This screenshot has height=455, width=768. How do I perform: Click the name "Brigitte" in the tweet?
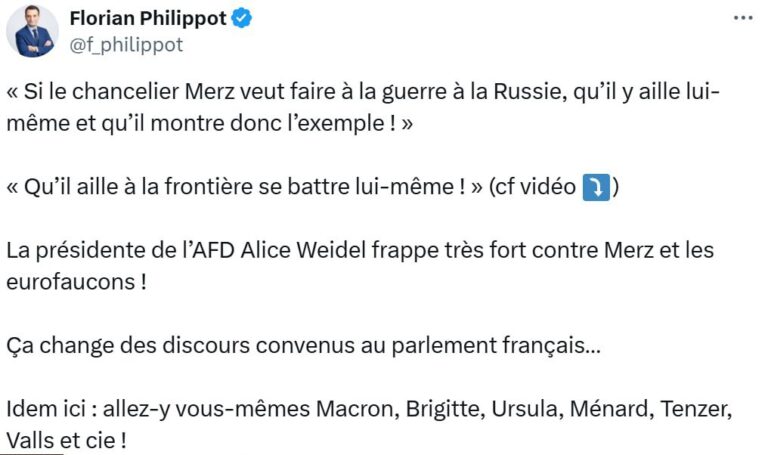443,409
